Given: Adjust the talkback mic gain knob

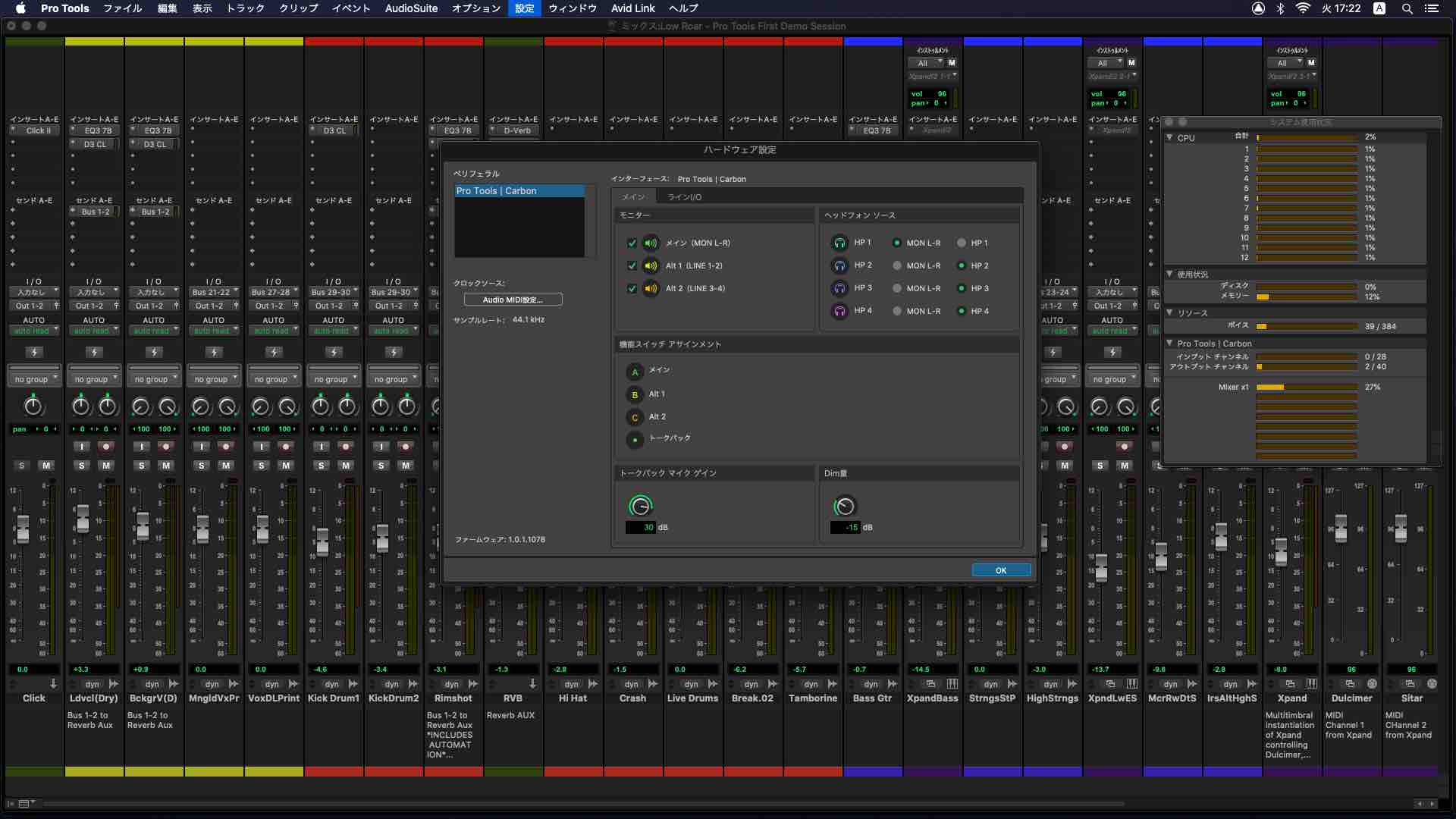Looking at the screenshot, I should 641,506.
